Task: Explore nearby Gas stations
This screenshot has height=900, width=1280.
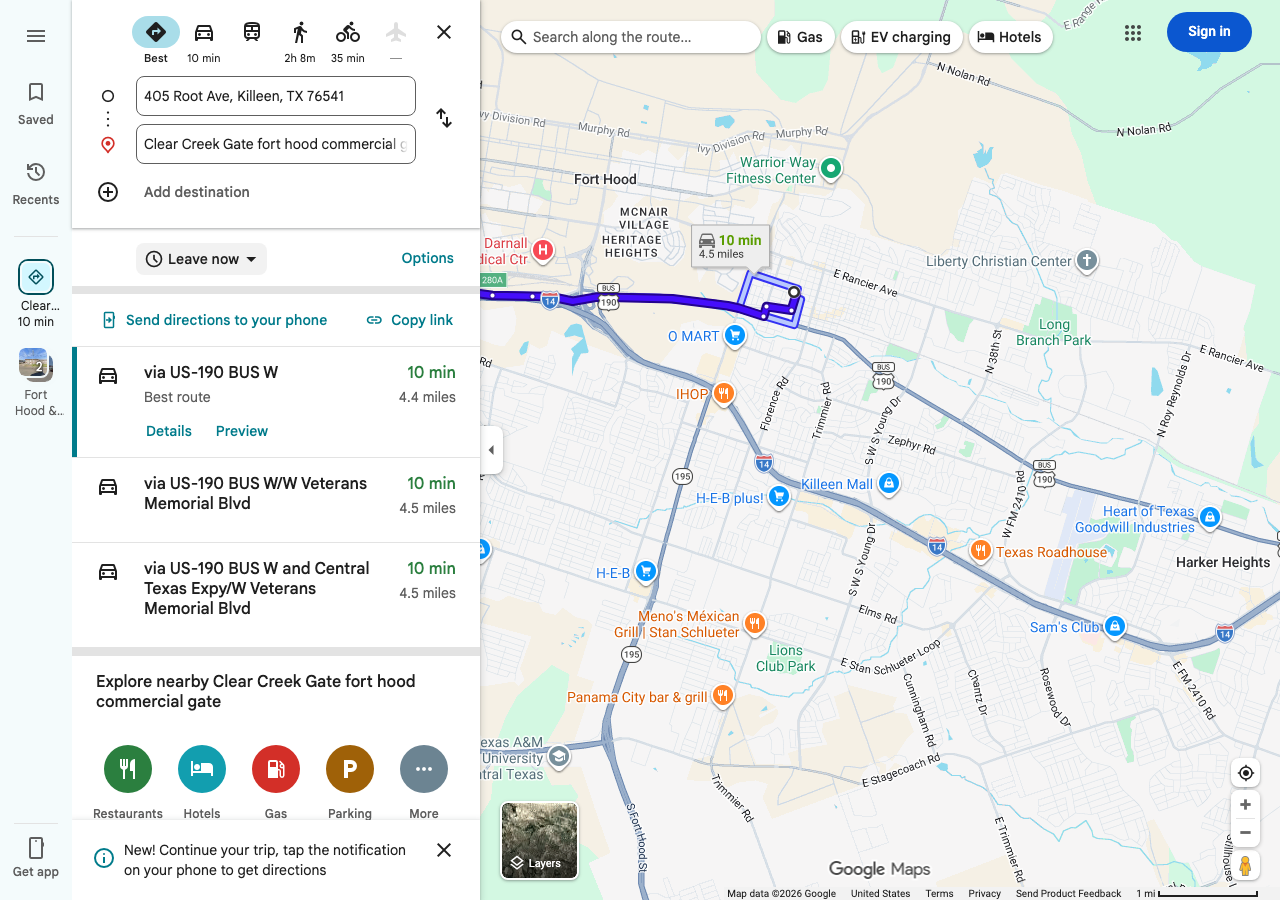Action: [276, 782]
